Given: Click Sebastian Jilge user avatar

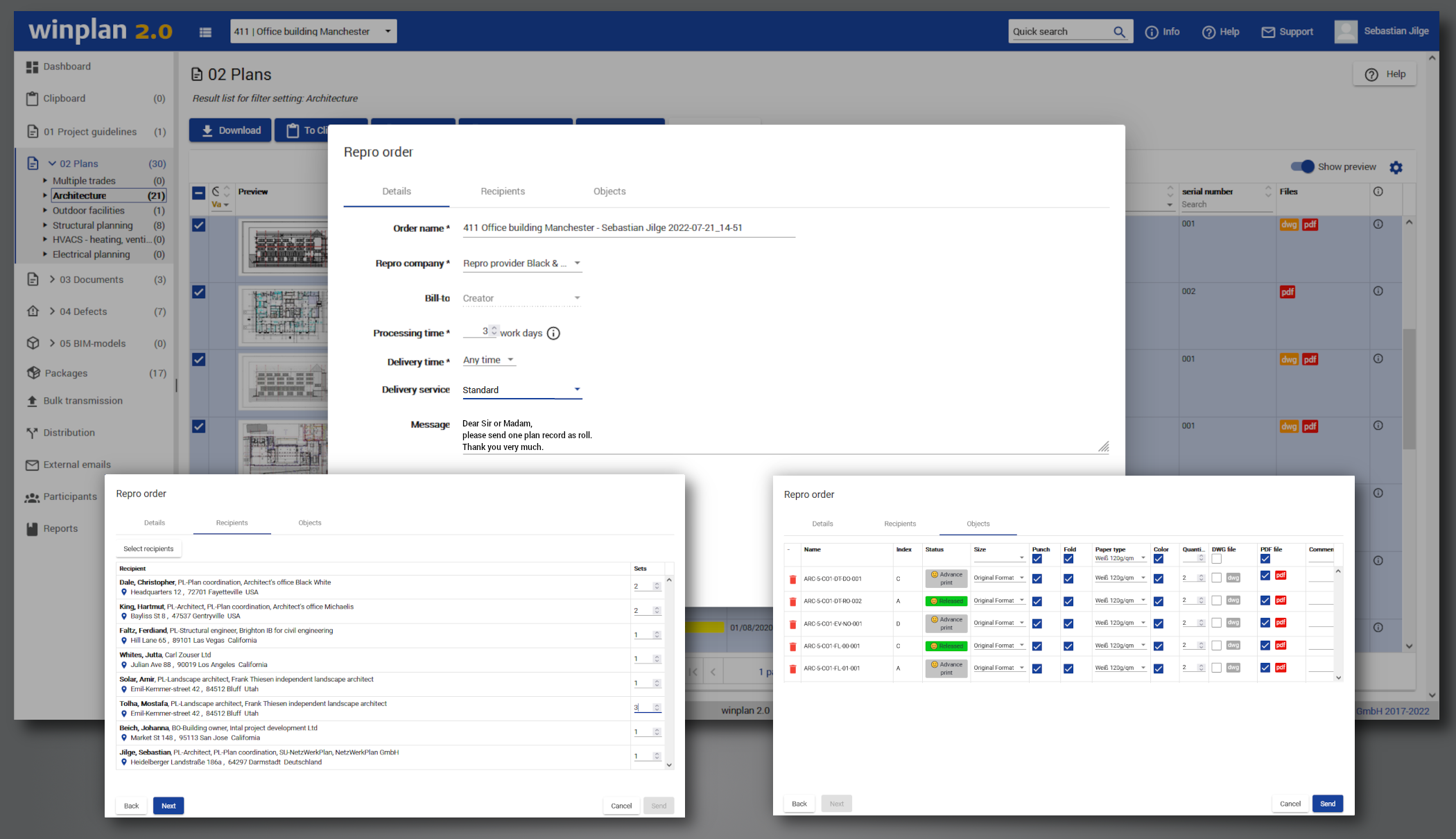Looking at the screenshot, I should (1346, 31).
